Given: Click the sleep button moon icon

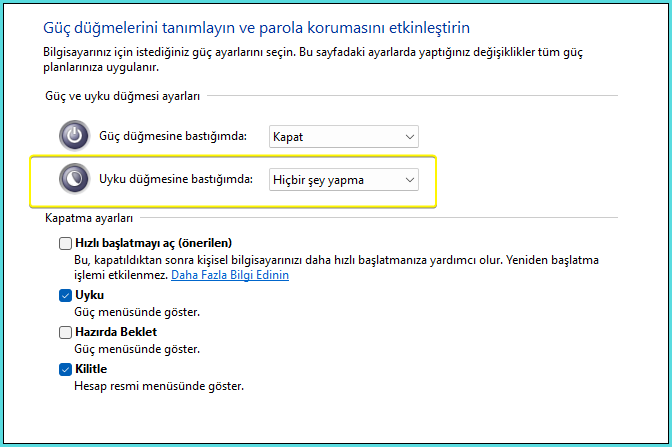Looking at the screenshot, I should click(x=74, y=179).
